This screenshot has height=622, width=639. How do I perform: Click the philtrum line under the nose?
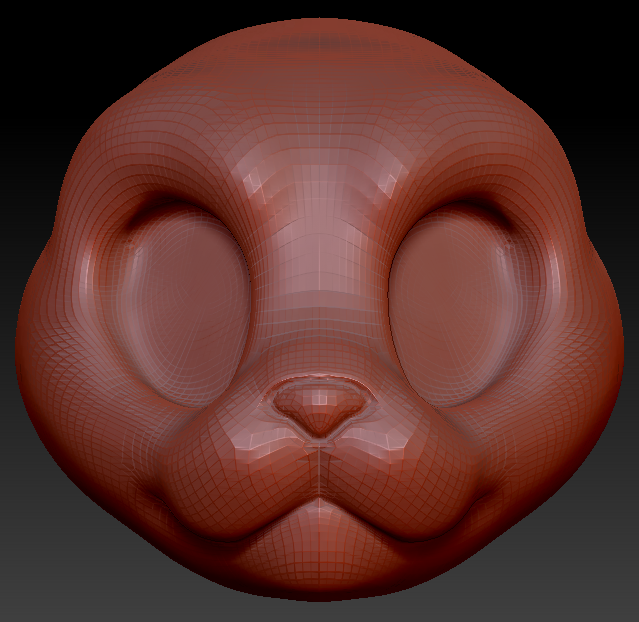(x=319, y=465)
